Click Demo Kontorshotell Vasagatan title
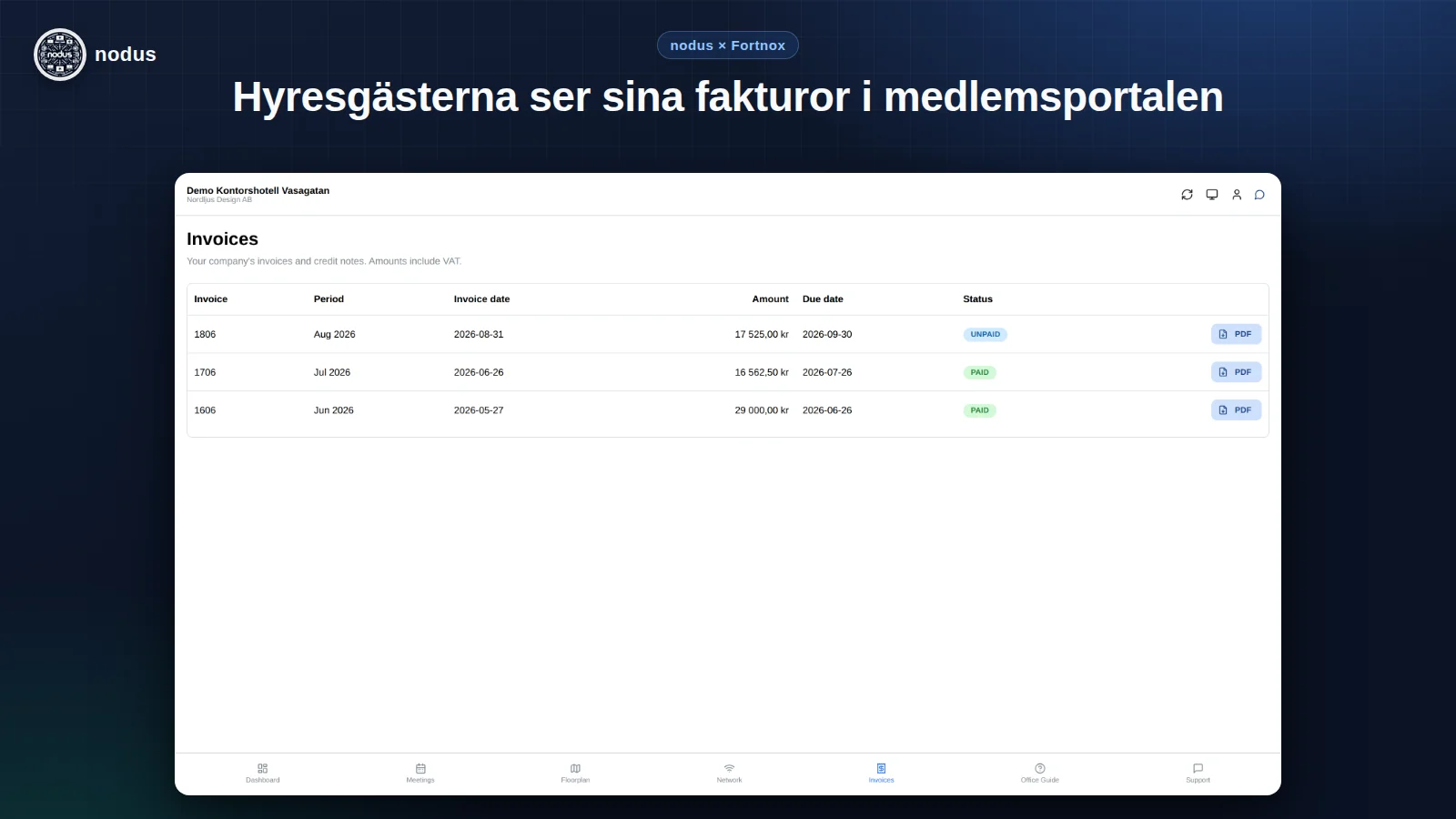This screenshot has width=1456, height=819. point(258,190)
